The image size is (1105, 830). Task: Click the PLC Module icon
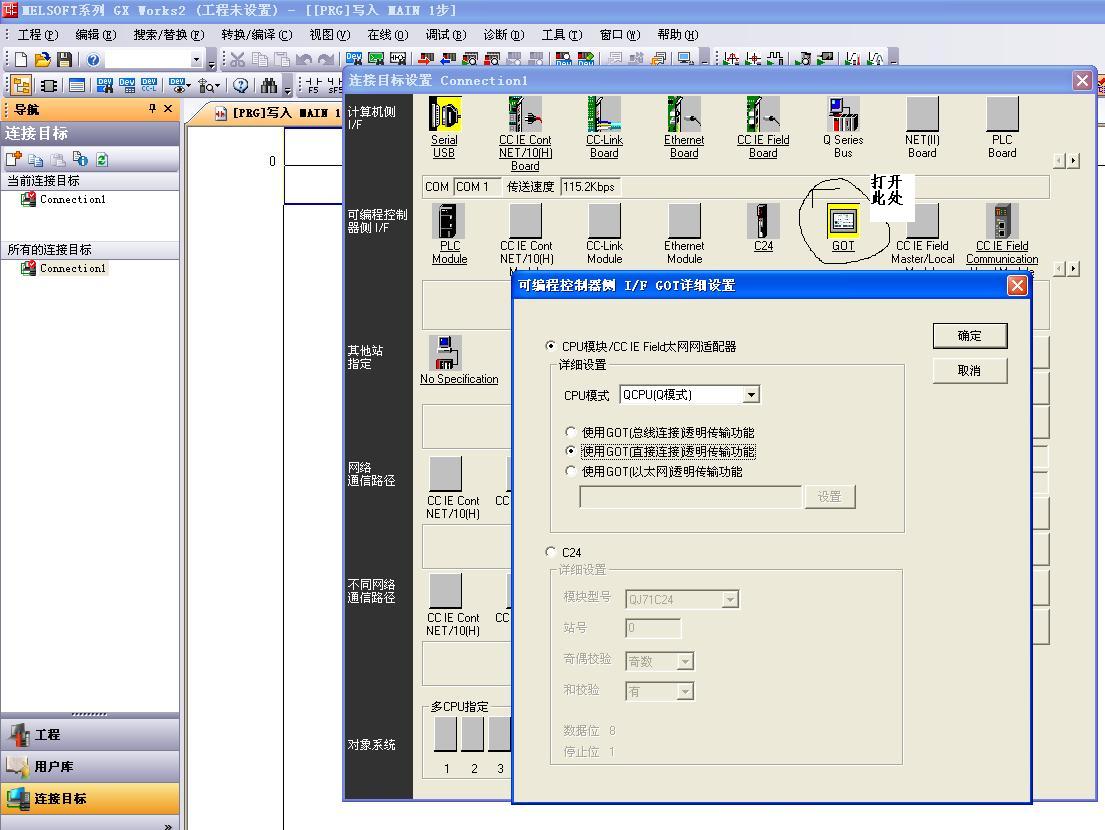click(448, 221)
